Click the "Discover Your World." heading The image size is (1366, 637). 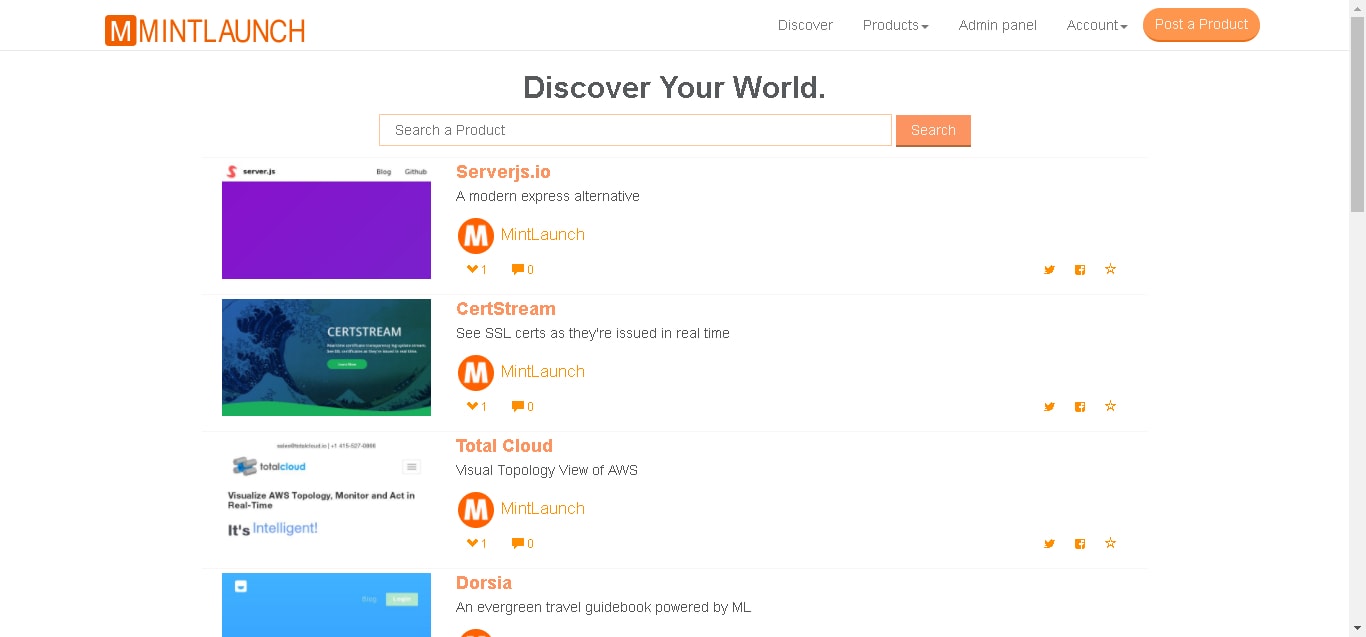point(674,87)
